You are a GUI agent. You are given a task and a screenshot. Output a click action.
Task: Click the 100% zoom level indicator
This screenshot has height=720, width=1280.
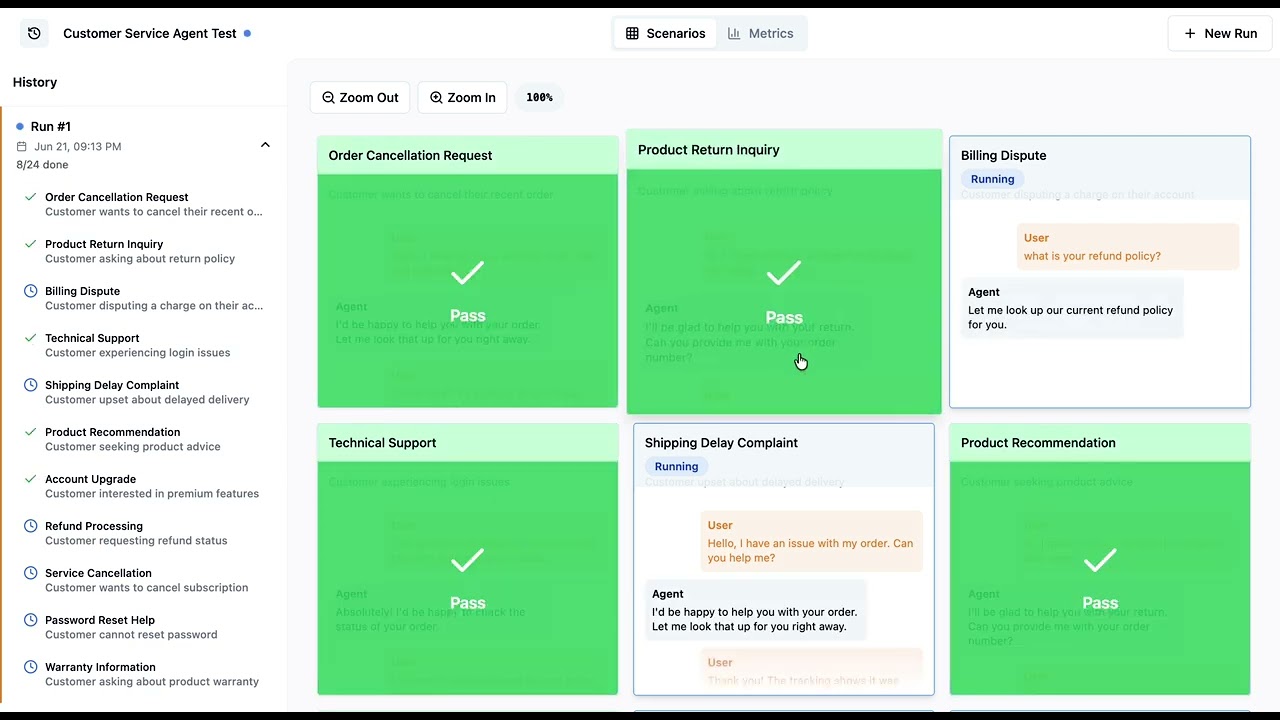click(x=539, y=97)
